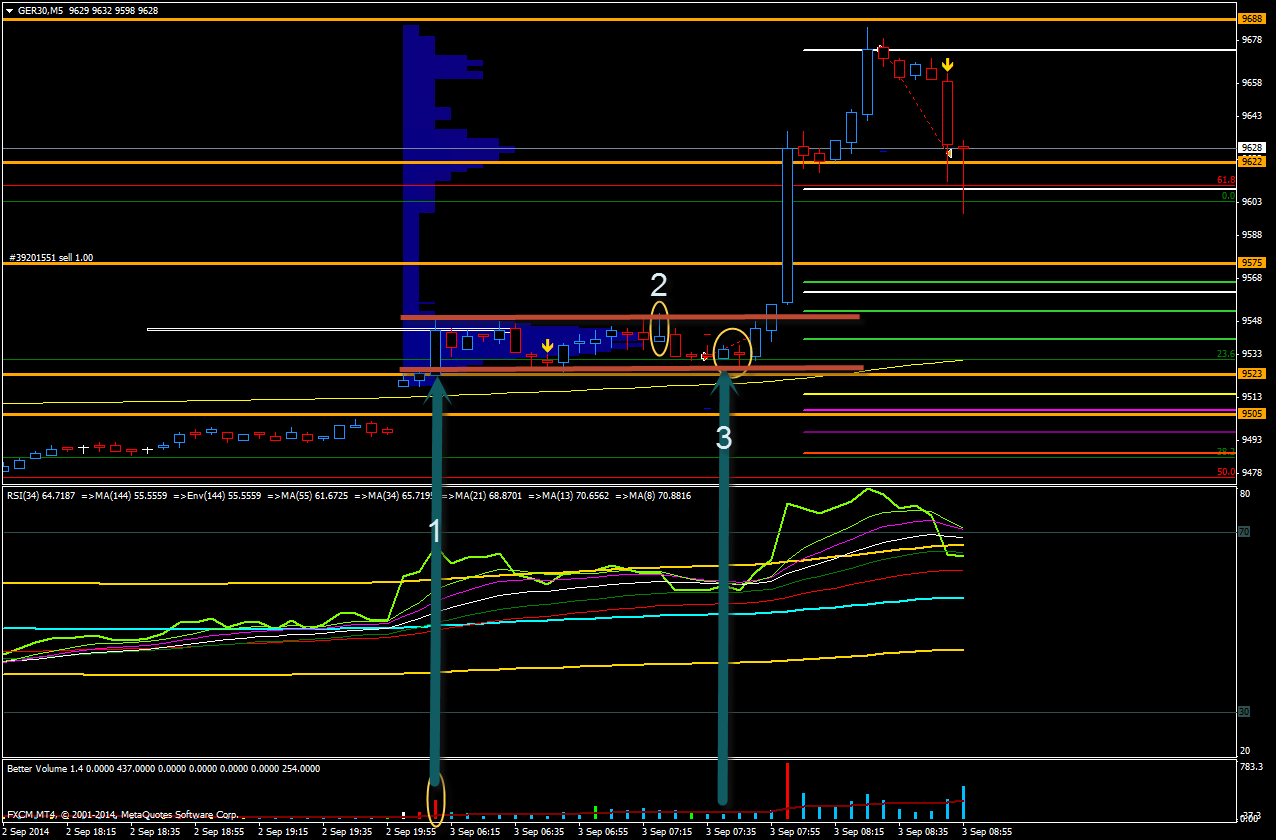Select ellipse at tip of arrow 3
The width and height of the screenshot is (1276, 840).
(x=732, y=350)
